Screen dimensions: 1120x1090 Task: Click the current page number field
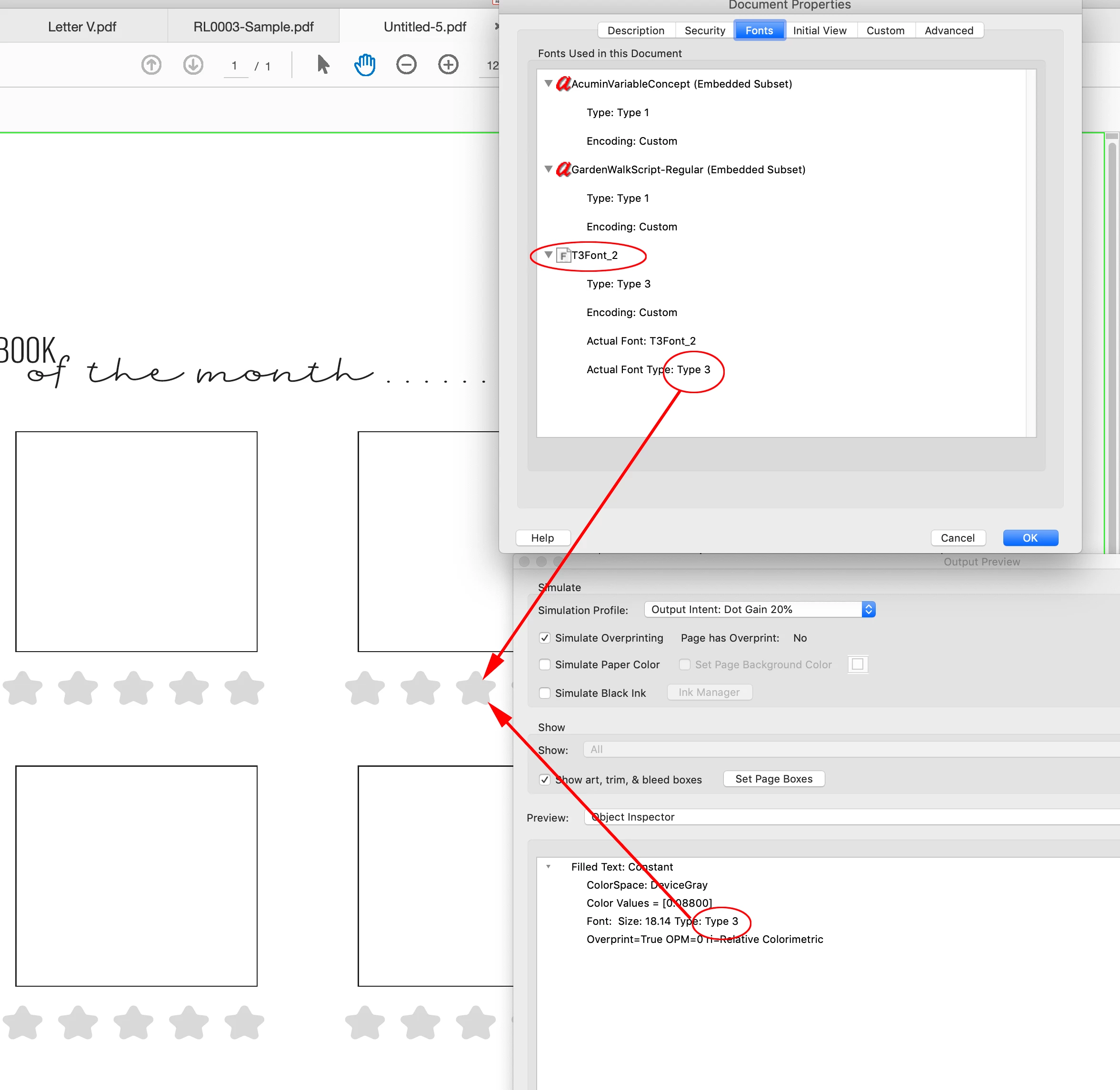point(234,66)
